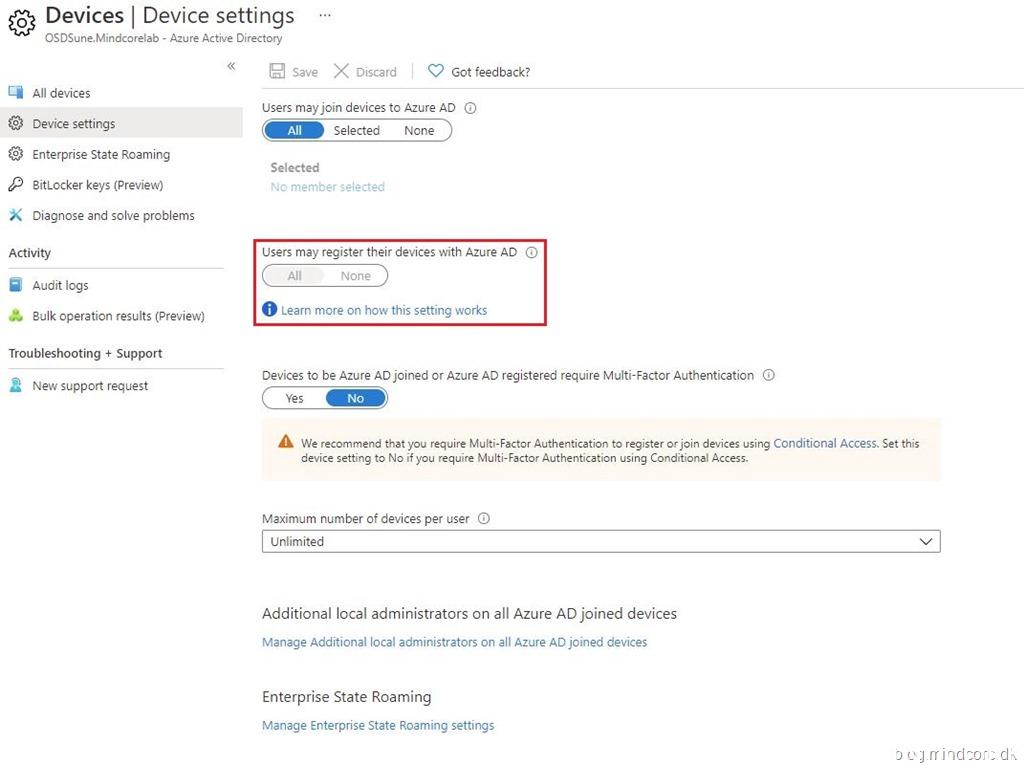Image resolution: width=1024 pixels, height=765 pixels.
Task: Click info icon beside Maximum number of devices
Action: click(x=484, y=519)
